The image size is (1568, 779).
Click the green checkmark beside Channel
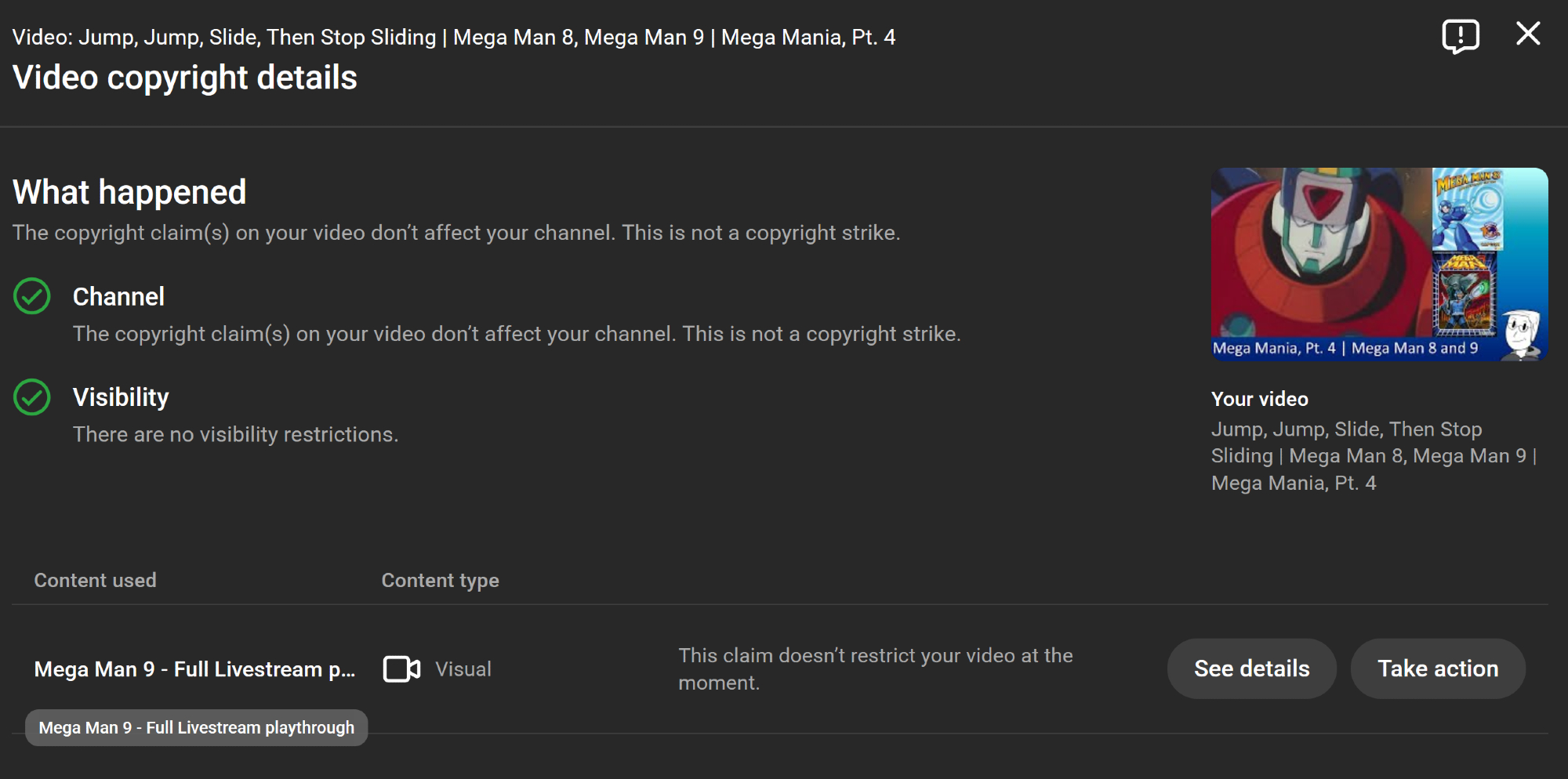[x=32, y=296]
